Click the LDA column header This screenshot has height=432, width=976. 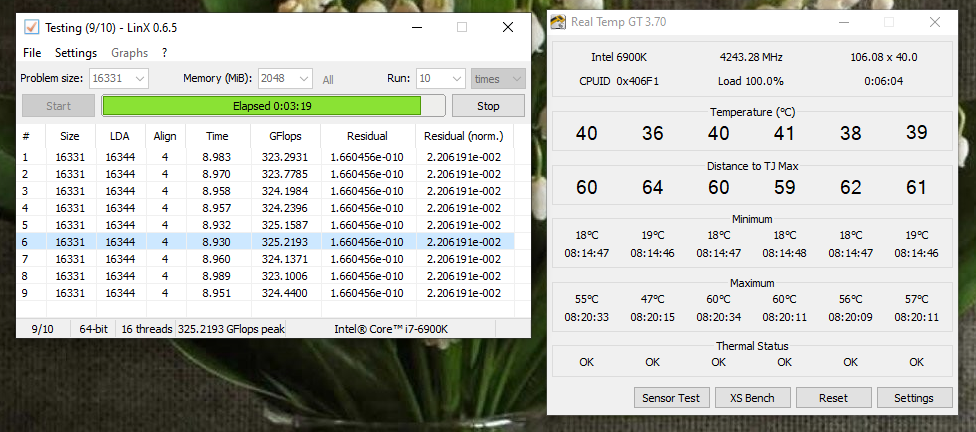tap(120, 136)
